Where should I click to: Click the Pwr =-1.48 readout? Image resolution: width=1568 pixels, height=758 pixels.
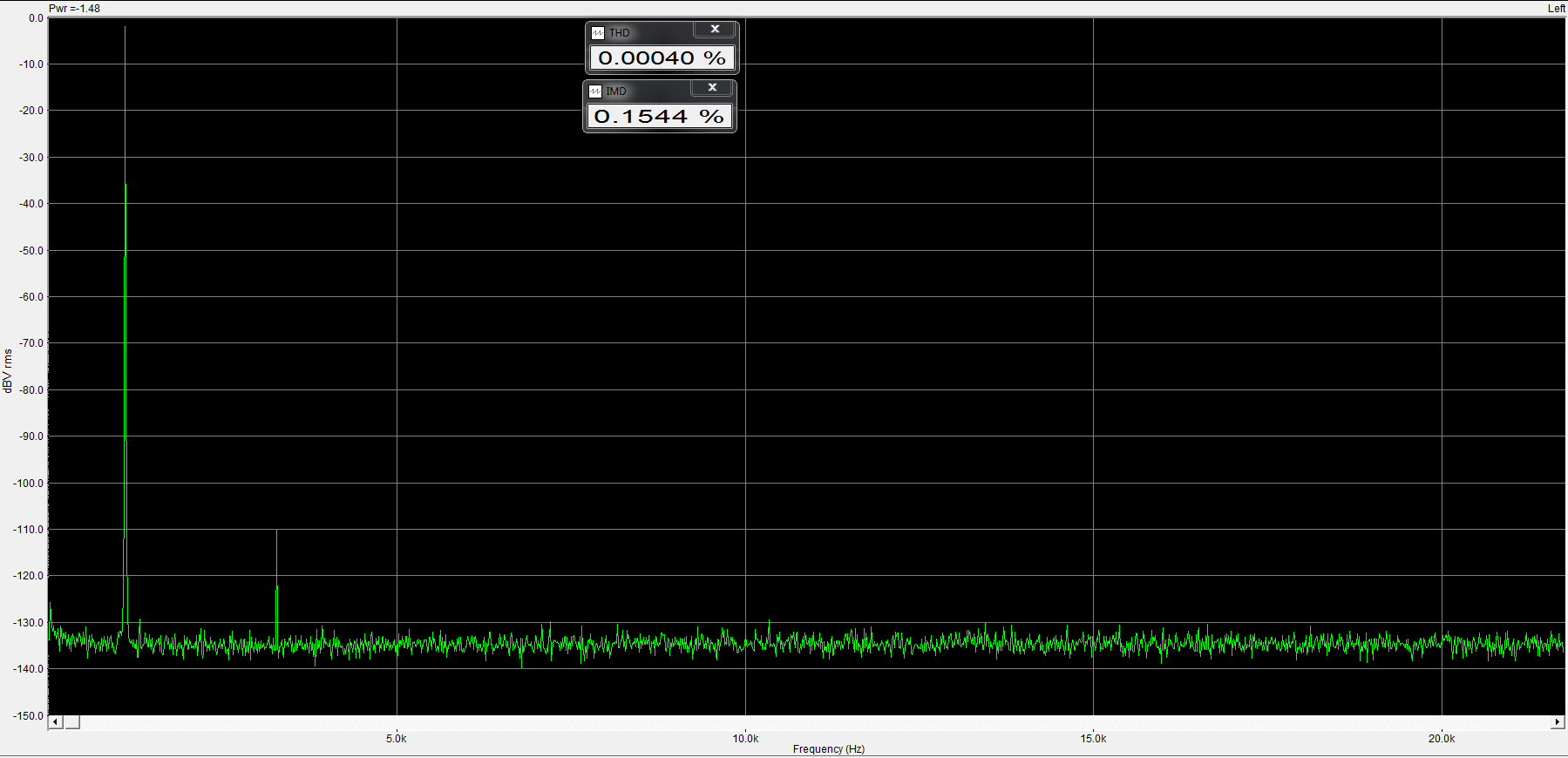(x=74, y=9)
